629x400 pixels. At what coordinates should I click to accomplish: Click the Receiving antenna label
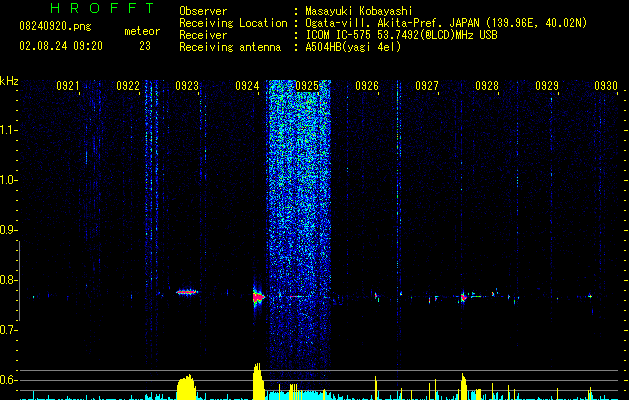[x=230, y=47]
